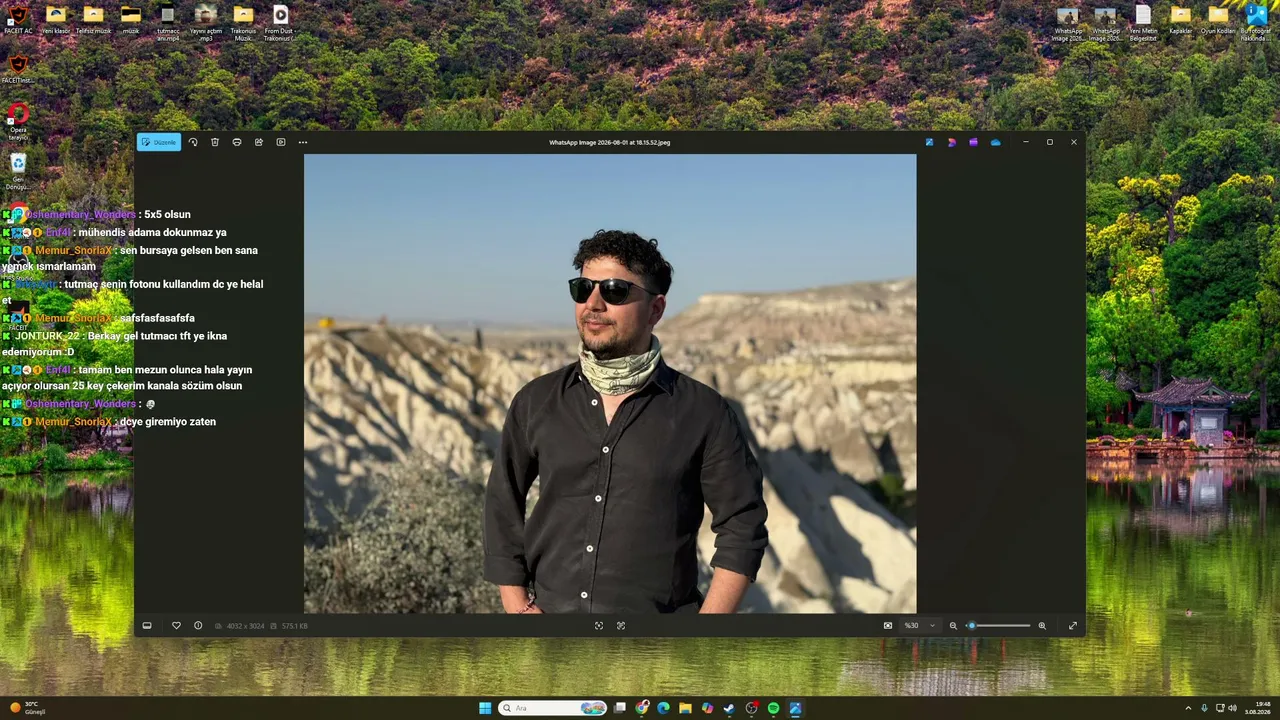Click the taskbar Ara search box
Screen dimensions: 1280x720
[x=553, y=708]
